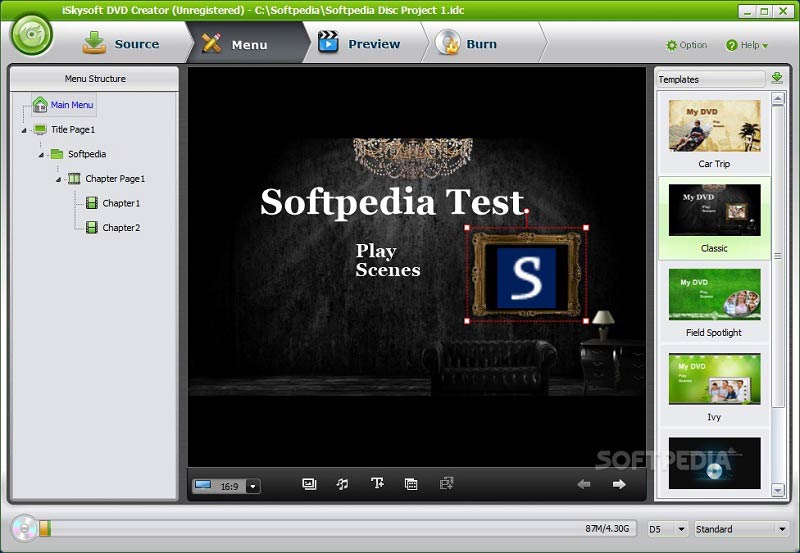Click the Chapter Page1 page icon
800x553 pixels.
[x=74, y=179]
